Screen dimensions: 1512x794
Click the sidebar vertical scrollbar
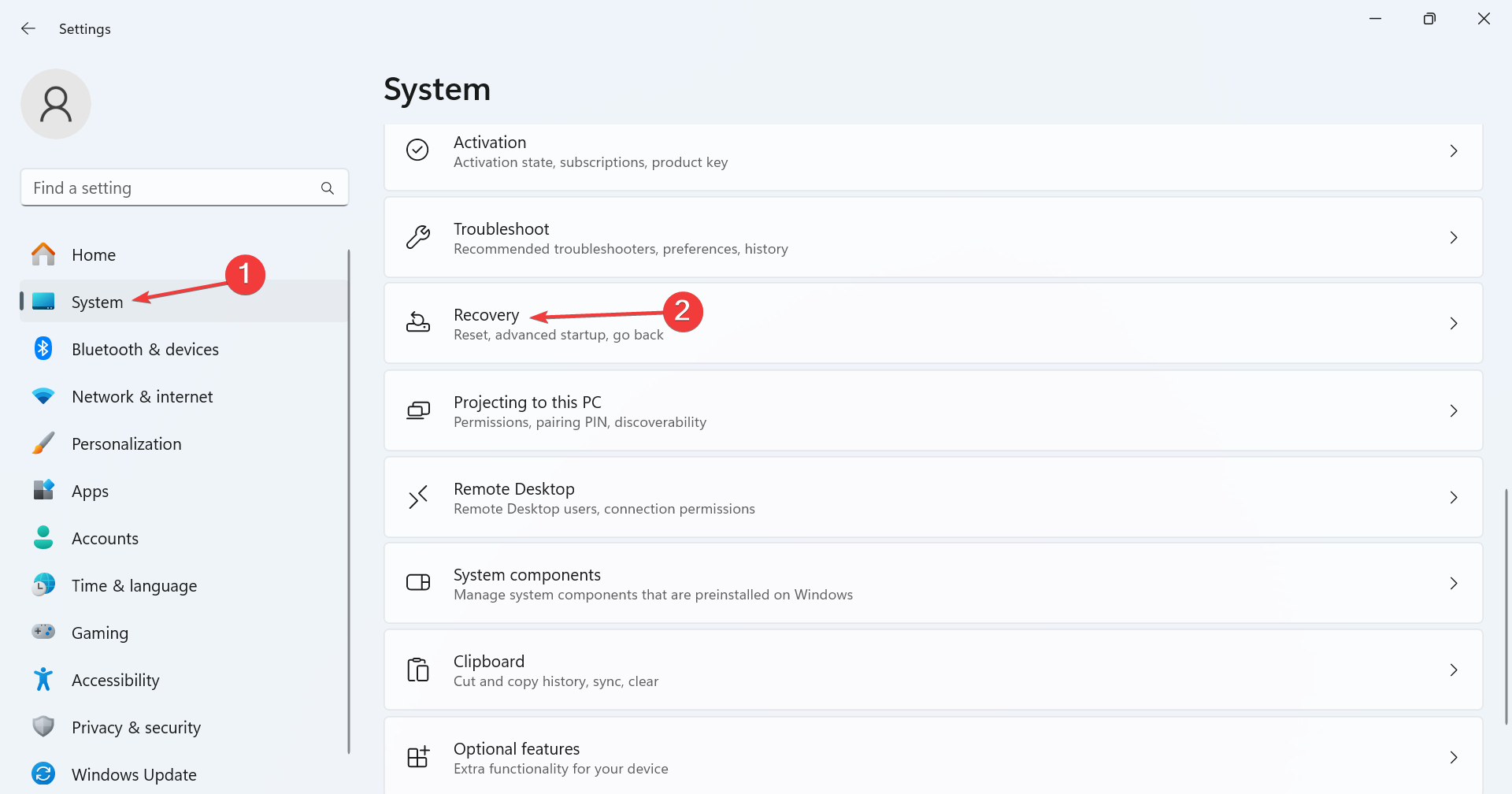tap(348, 502)
